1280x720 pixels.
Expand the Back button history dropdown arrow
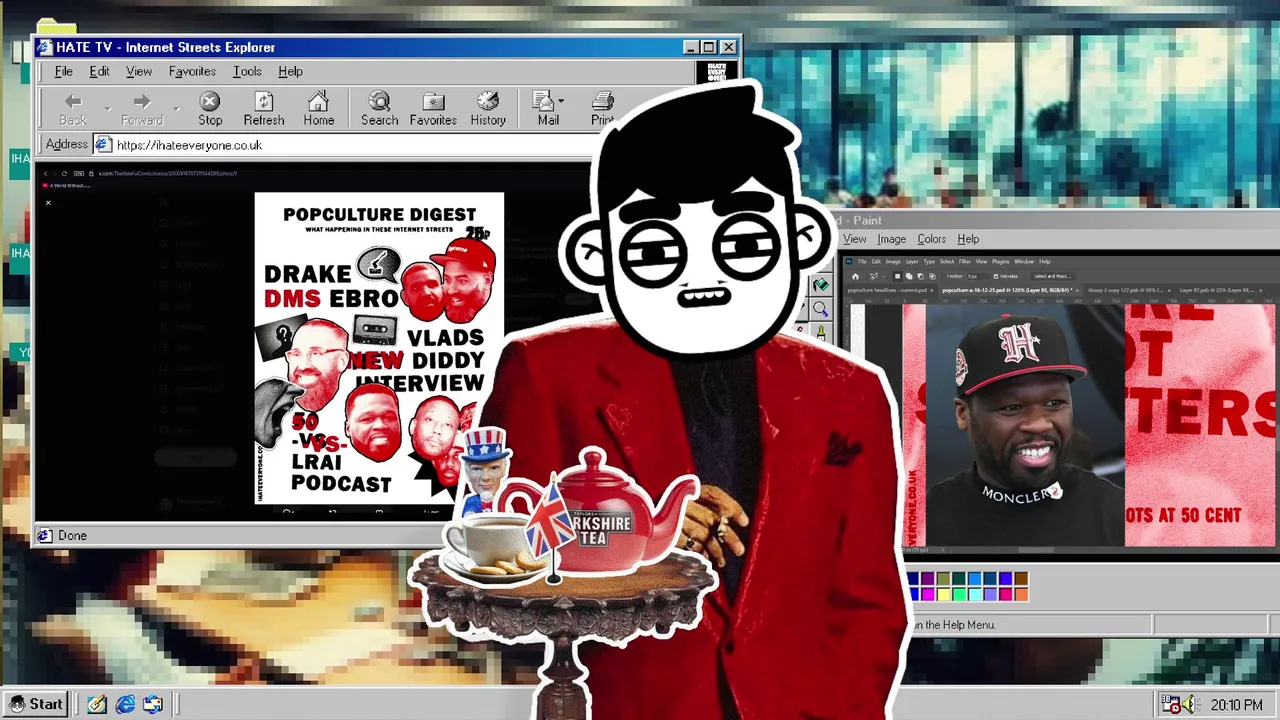[107, 107]
